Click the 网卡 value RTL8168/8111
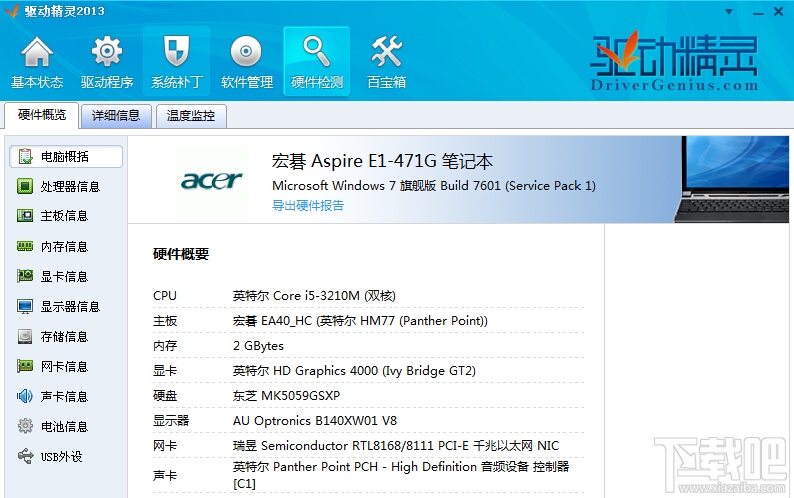 (x=395, y=445)
